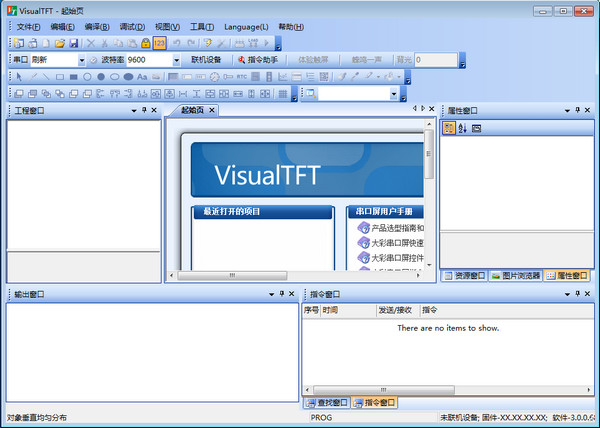Screen dimensions: 600x428
Task: Open the 产品选型指南 manual link
Action: 391,228
